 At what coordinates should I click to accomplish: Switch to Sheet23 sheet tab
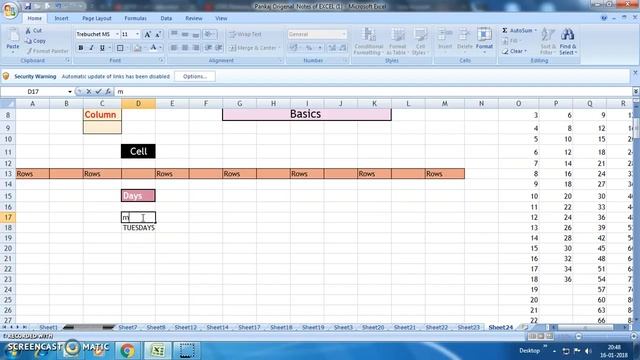coord(469,327)
